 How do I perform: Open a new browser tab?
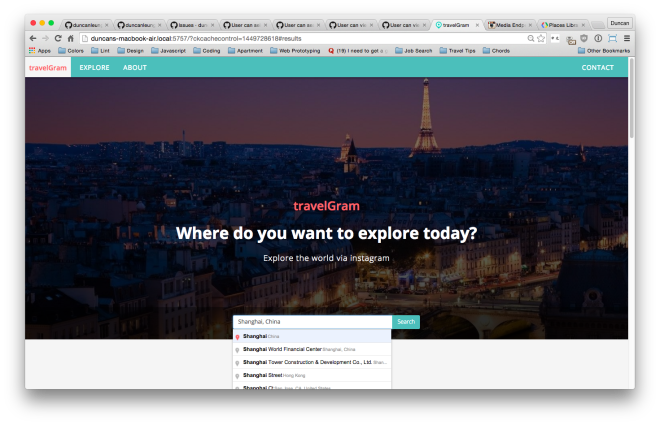598,25
